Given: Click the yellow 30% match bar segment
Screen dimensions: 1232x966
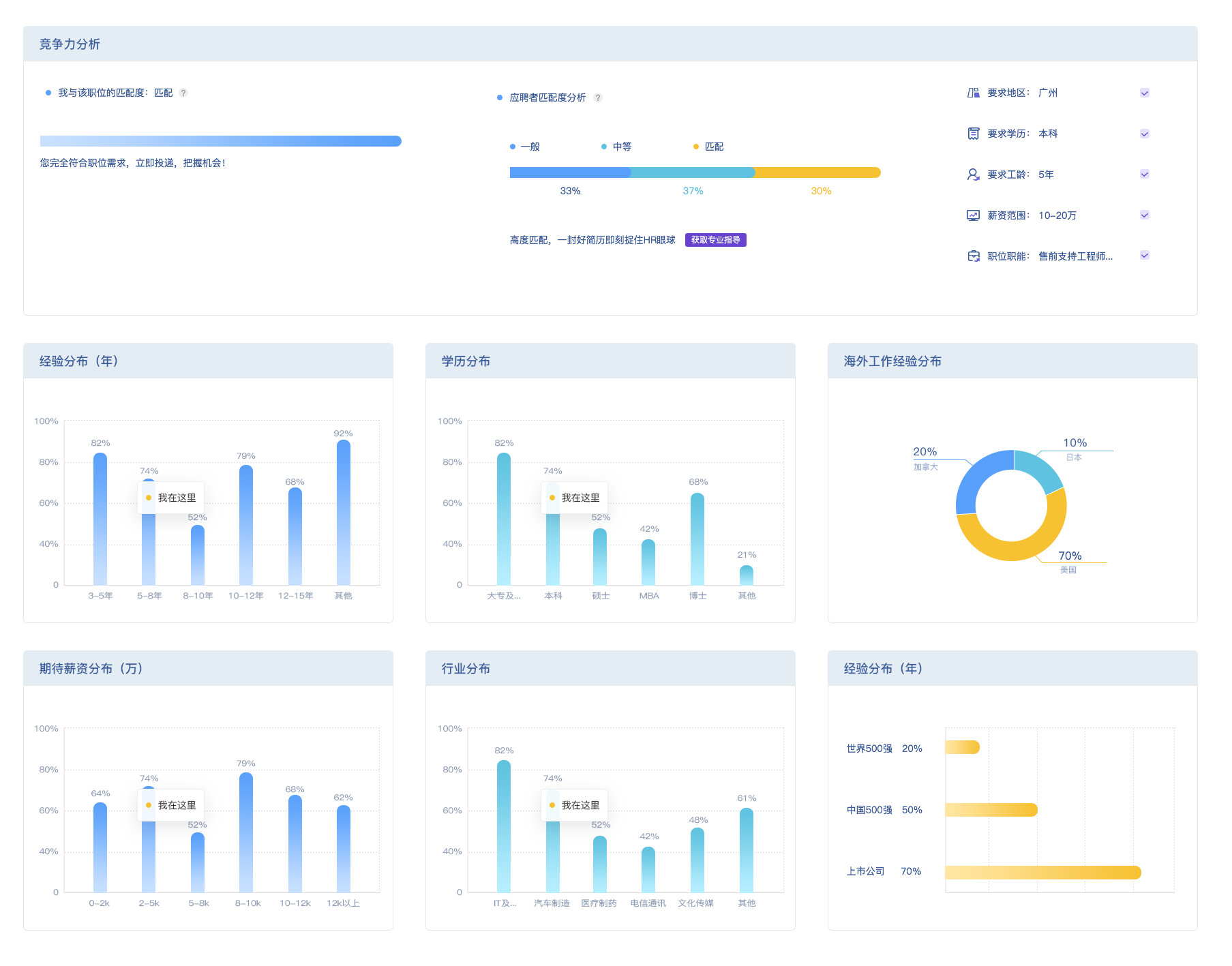Looking at the screenshot, I should [x=817, y=172].
